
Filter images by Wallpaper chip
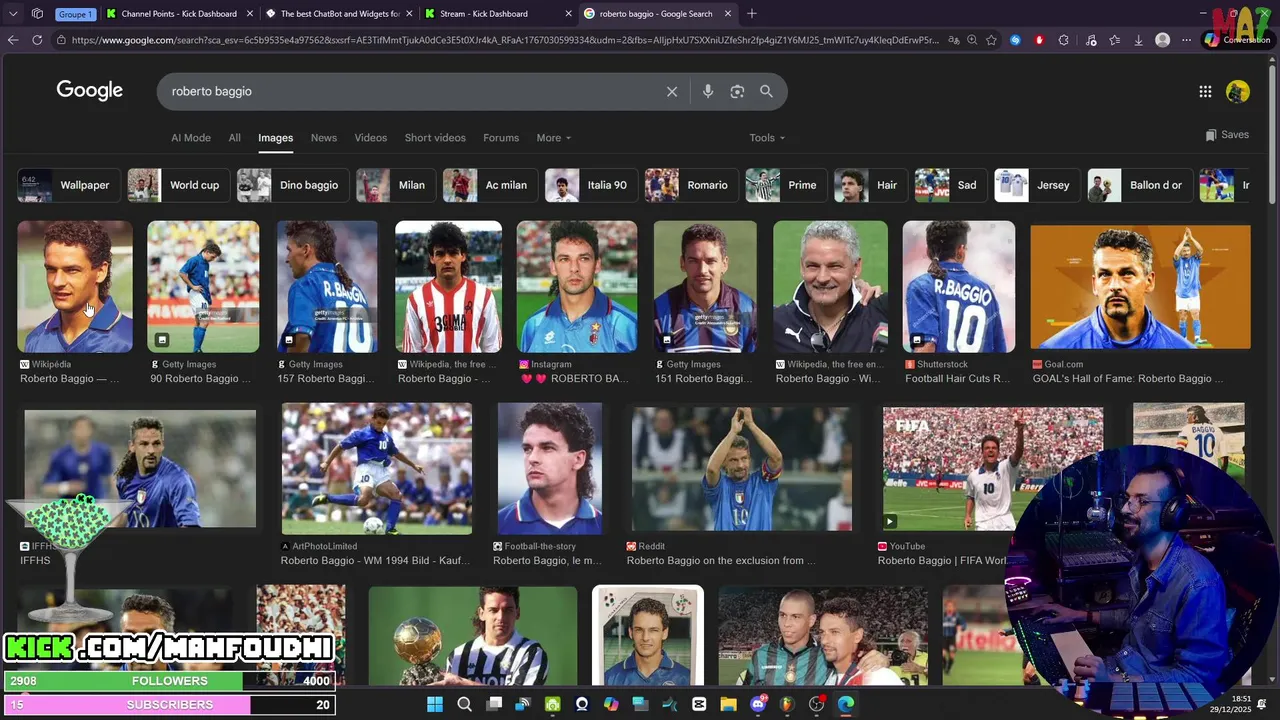69,185
